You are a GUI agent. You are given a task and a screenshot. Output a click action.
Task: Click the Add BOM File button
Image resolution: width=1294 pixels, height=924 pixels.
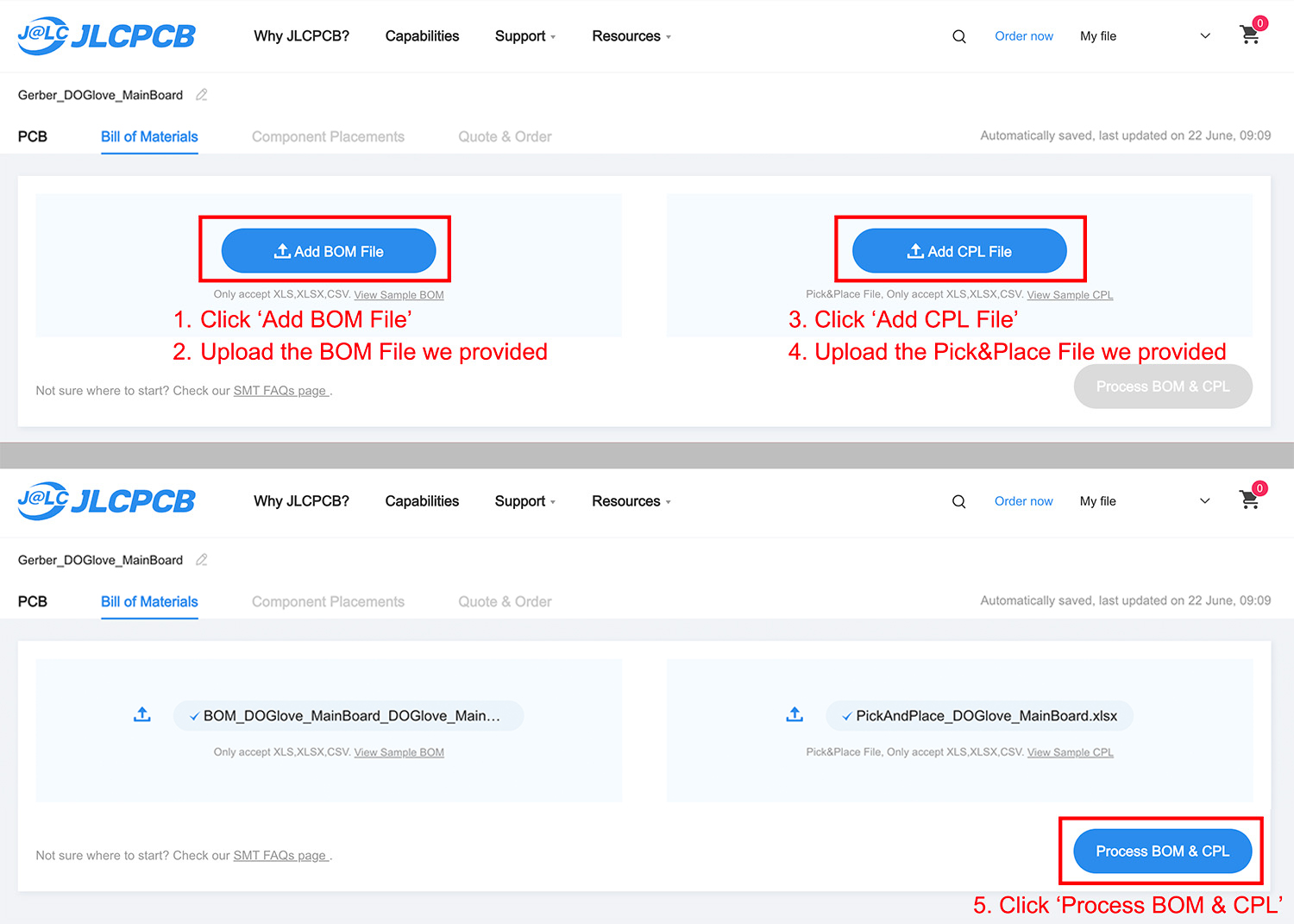click(329, 251)
